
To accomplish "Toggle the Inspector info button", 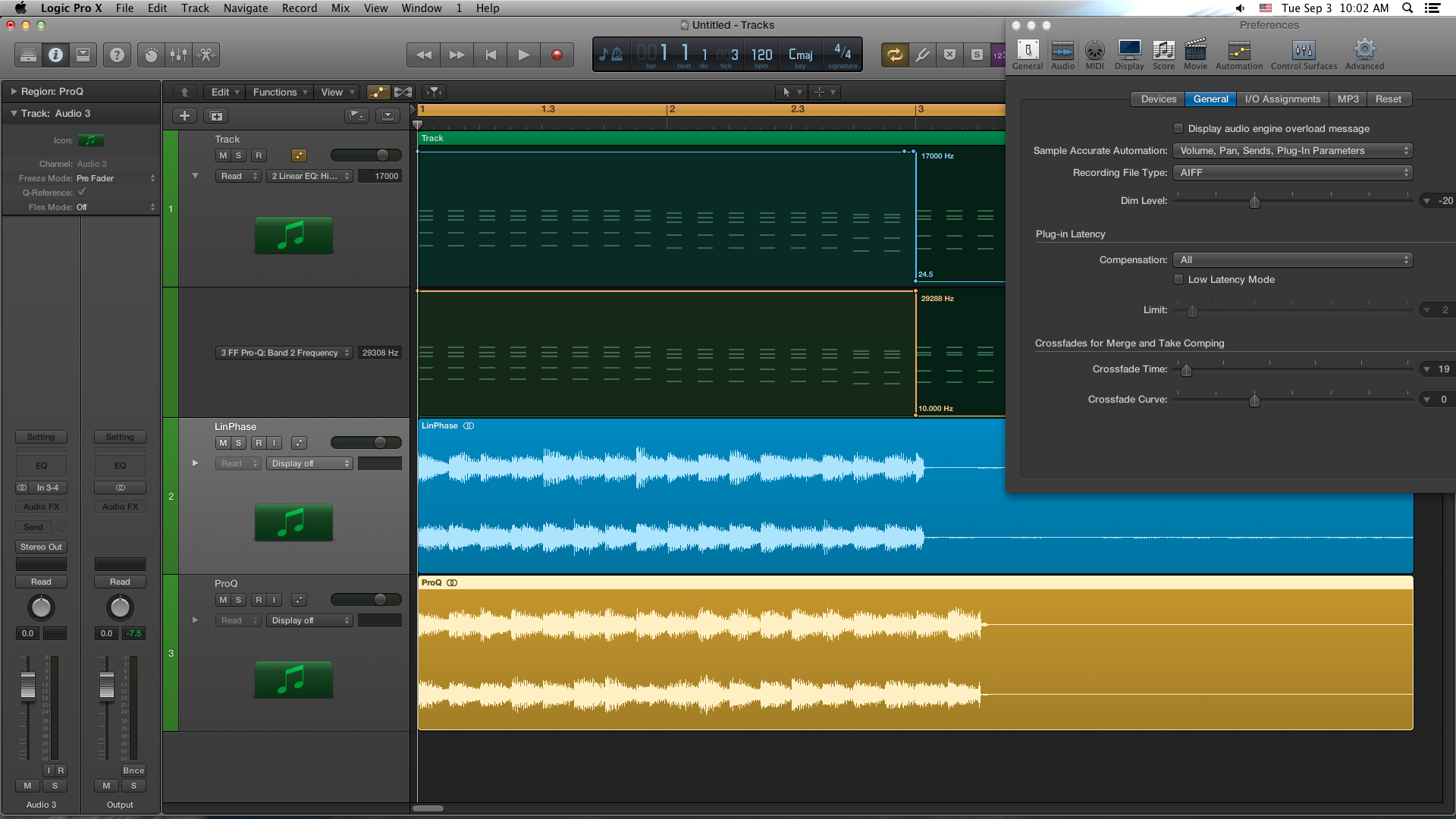I will pyautogui.click(x=55, y=55).
